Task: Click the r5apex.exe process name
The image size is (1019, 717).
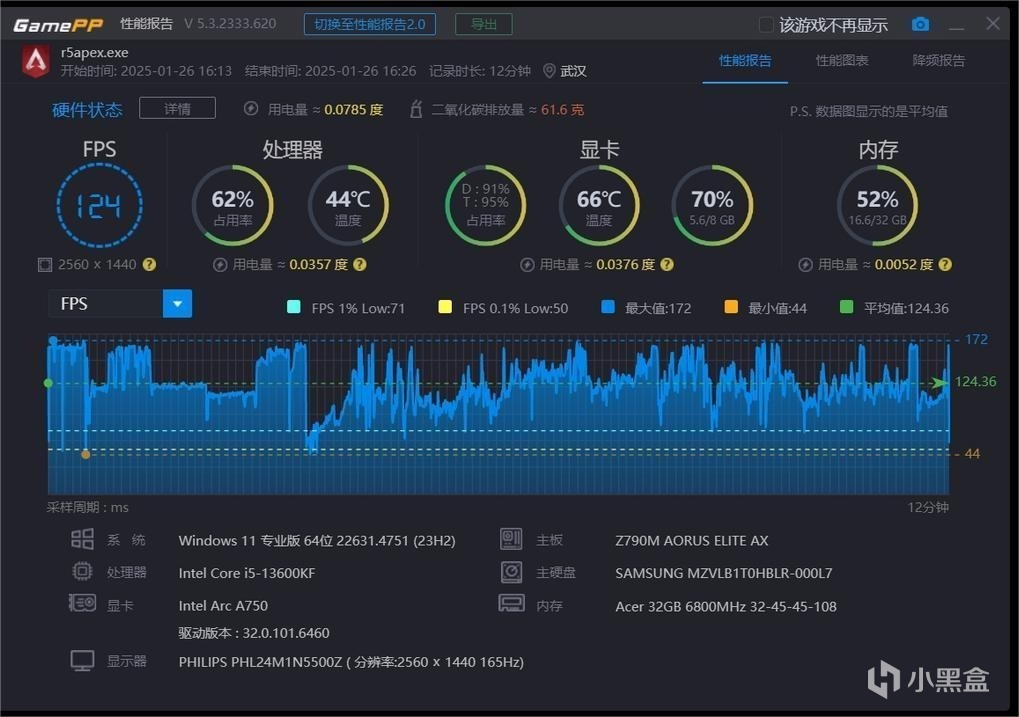Action: (x=94, y=53)
